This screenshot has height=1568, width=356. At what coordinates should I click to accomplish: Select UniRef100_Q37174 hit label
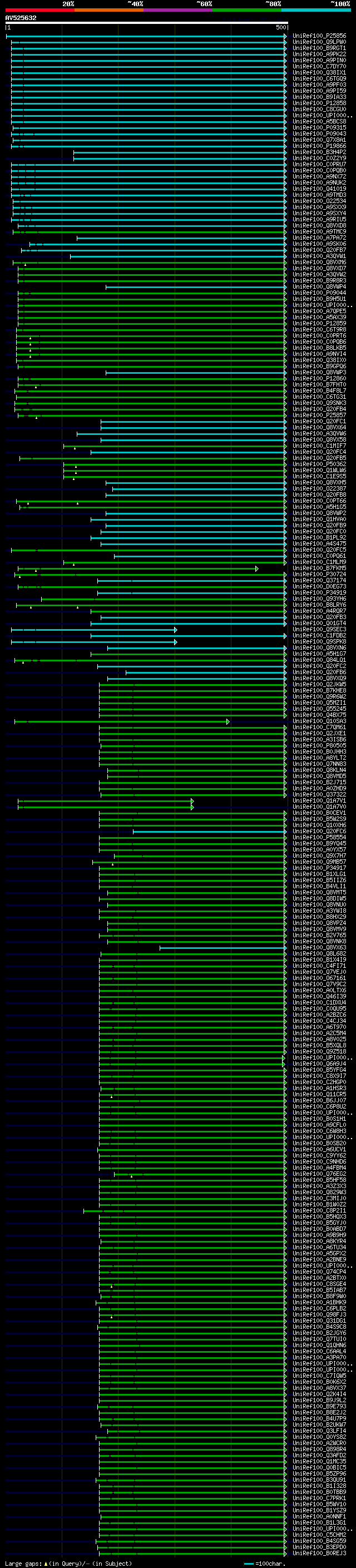pyautogui.click(x=319, y=580)
